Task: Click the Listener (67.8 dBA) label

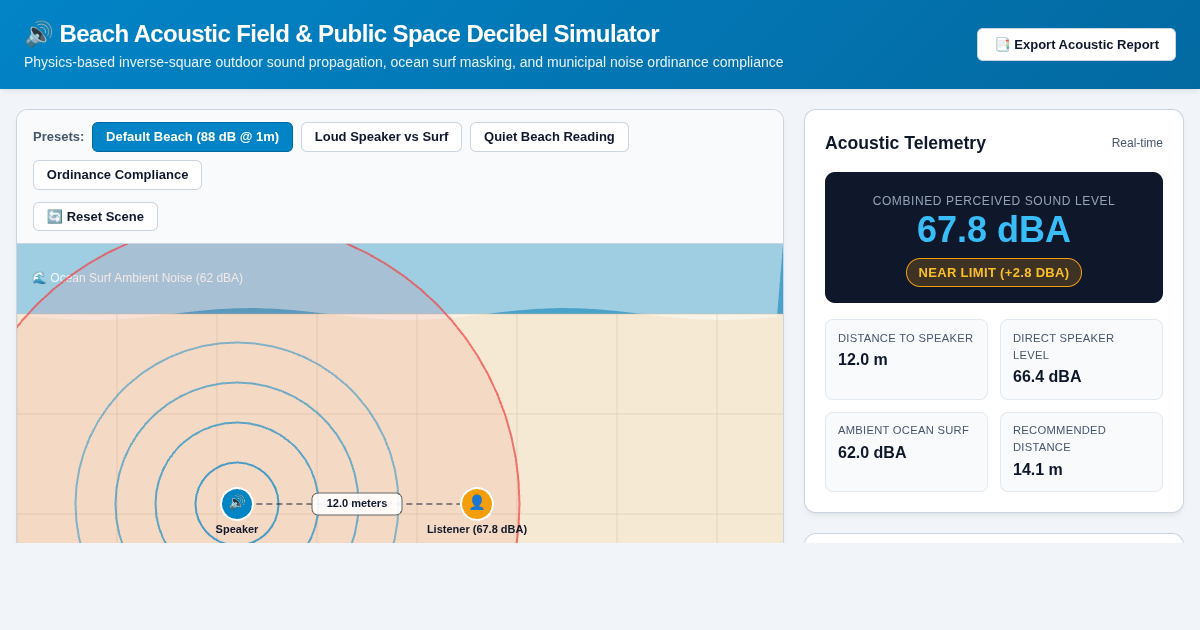Action: point(477,529)
